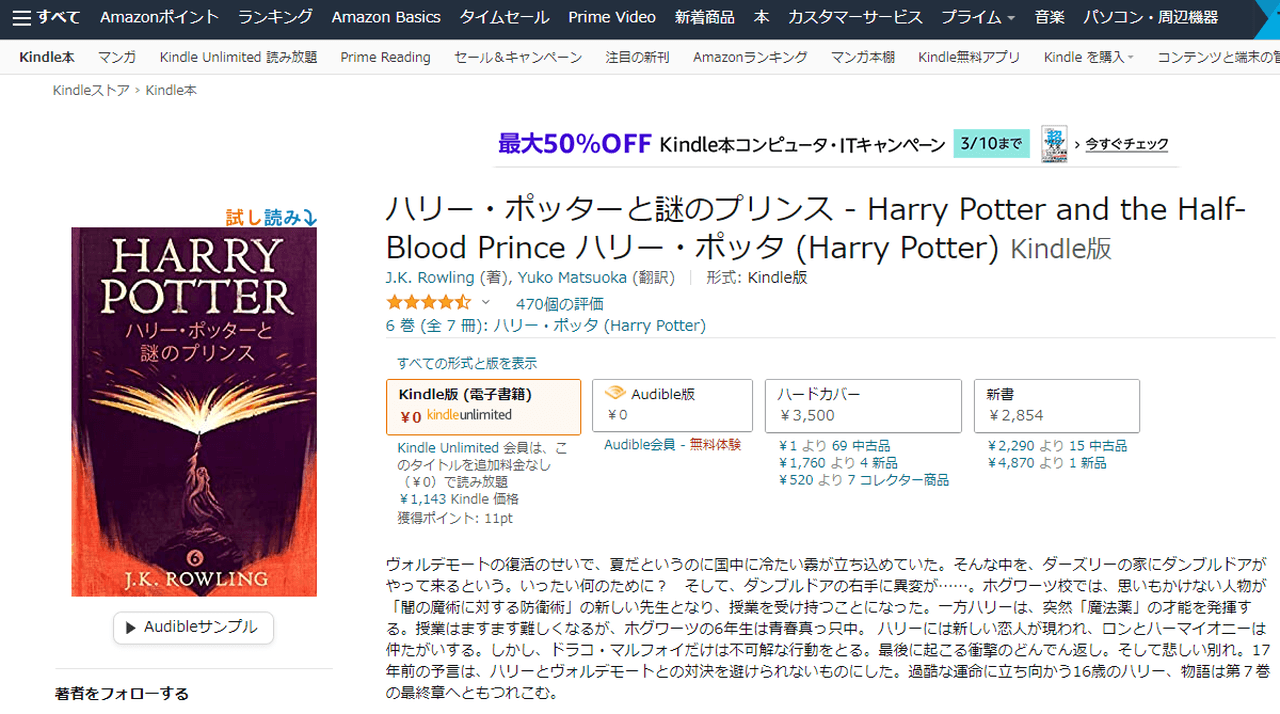Click the Harry Potter book cover image
This screenshot has height=714, width=1280.
(x=194, y=412)
